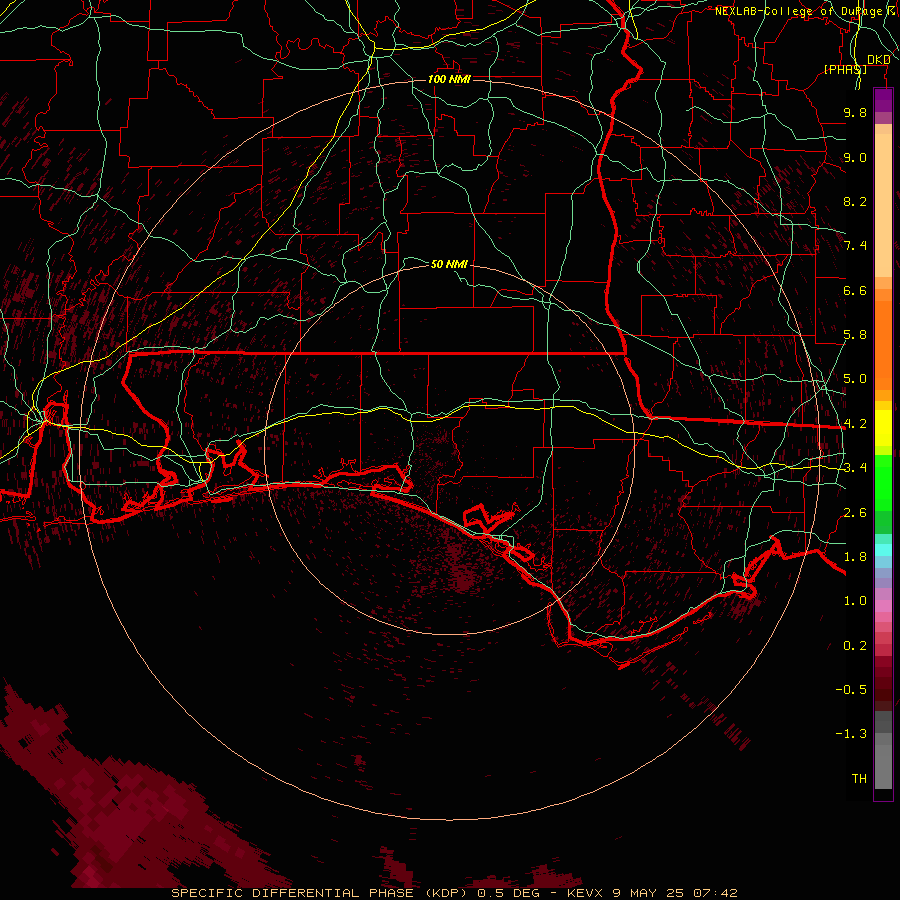Click the 0.2 color scale value
Viewport: 900px width, 900px height.
(x=855, y=646)
